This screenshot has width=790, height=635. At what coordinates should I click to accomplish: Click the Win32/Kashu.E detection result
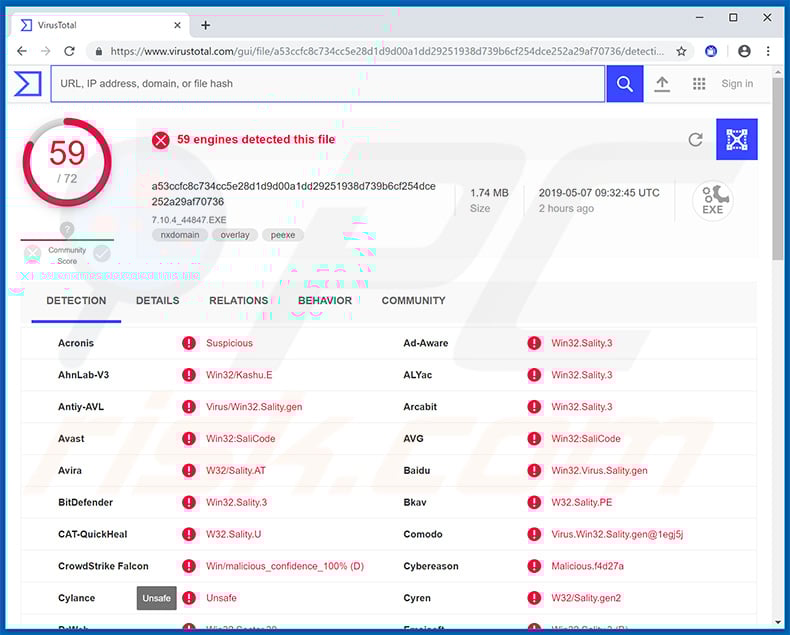click(239, 375)
